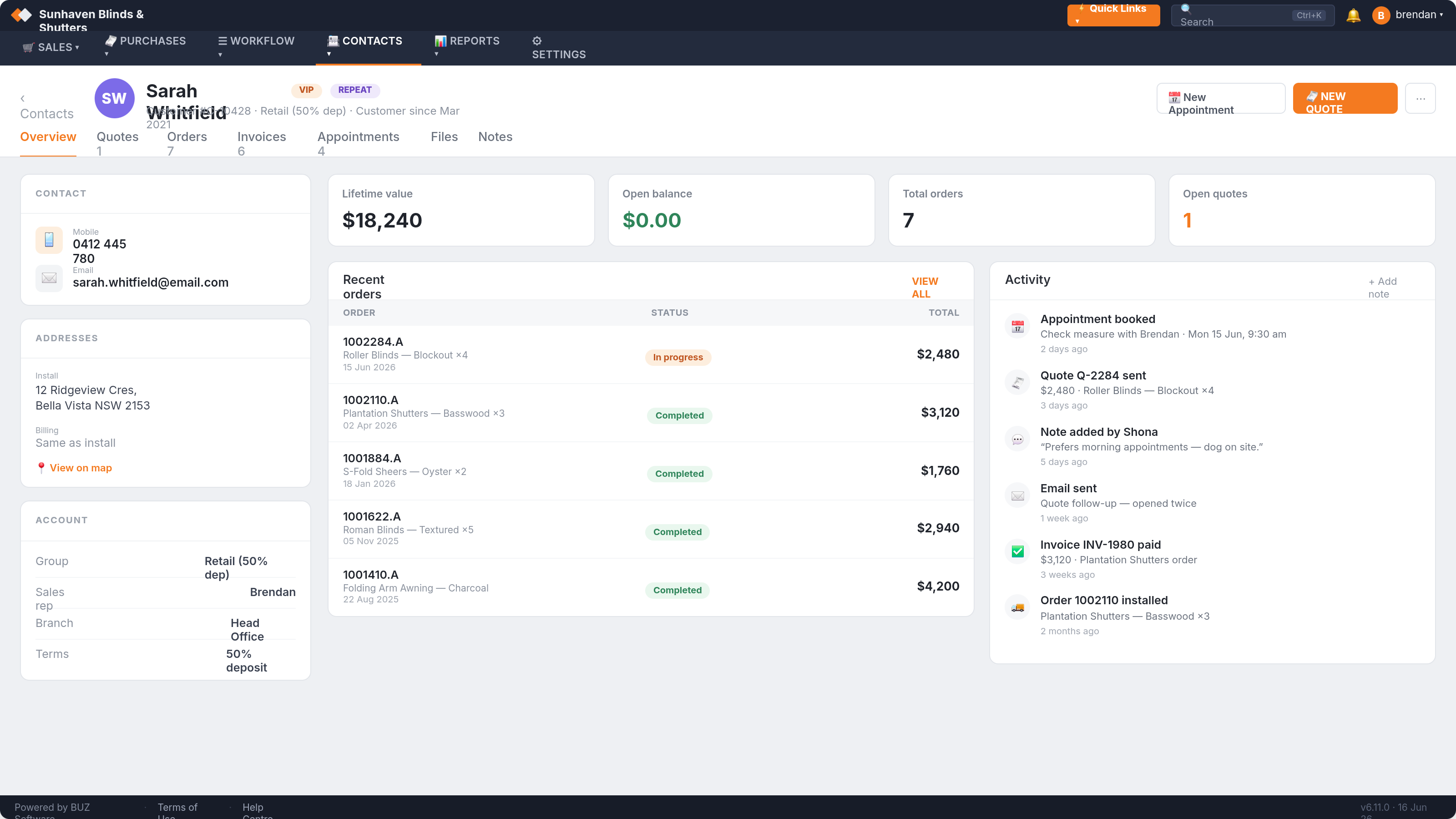The width and height of the screenshot is (1456, 819).
Task: Click the Terms of Use footer link
Action: [177, 811]
